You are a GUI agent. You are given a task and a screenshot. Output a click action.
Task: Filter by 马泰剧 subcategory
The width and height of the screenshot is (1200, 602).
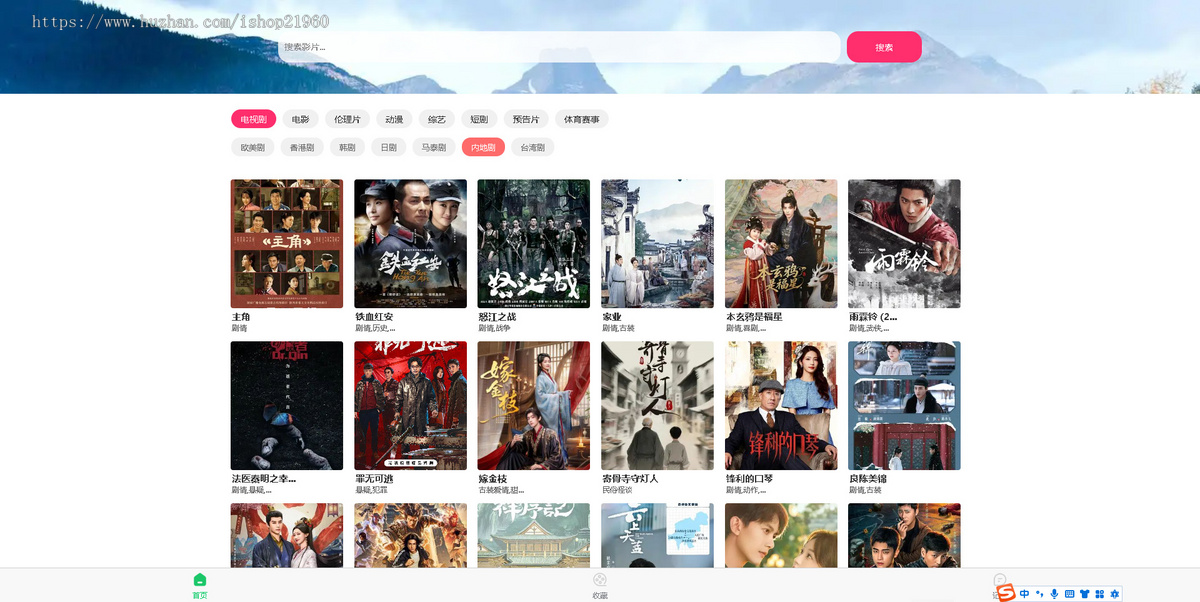click(x=434, y=147)
